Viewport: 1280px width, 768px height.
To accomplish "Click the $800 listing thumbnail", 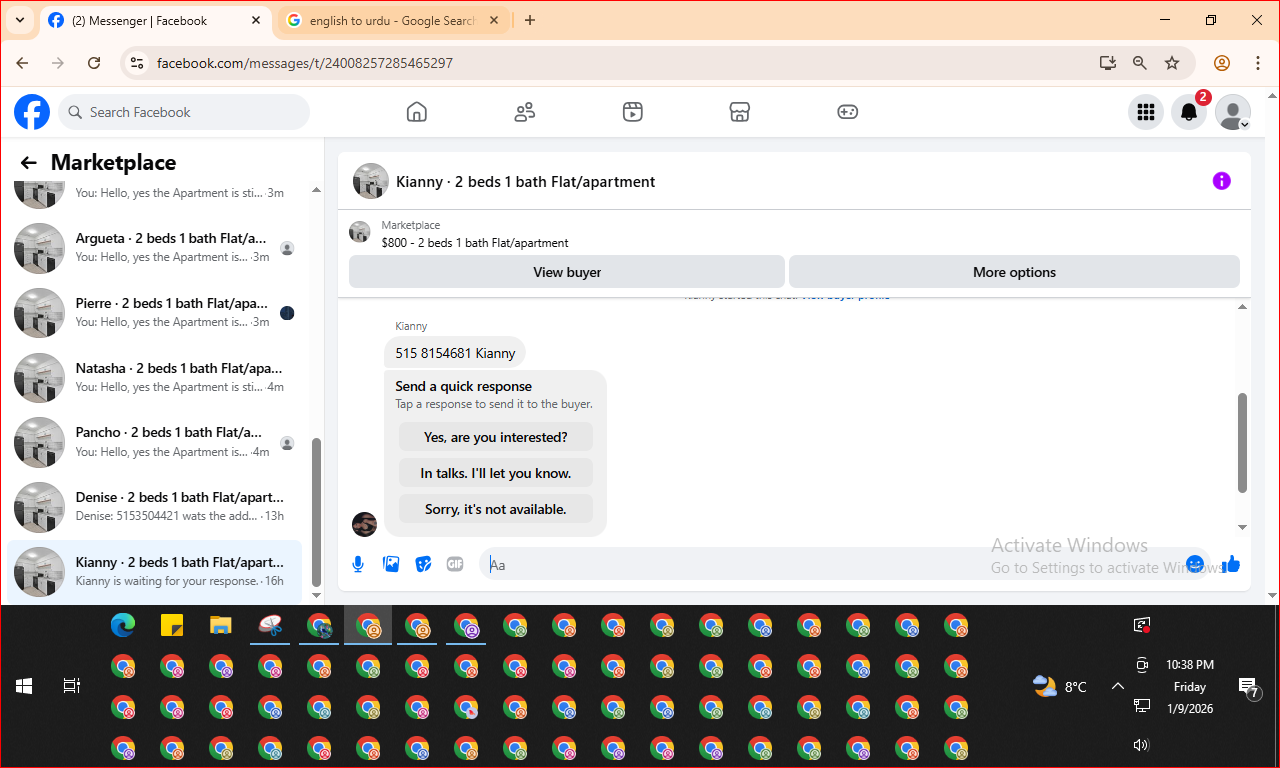I will pyautogui.click(x=360, y=232).
